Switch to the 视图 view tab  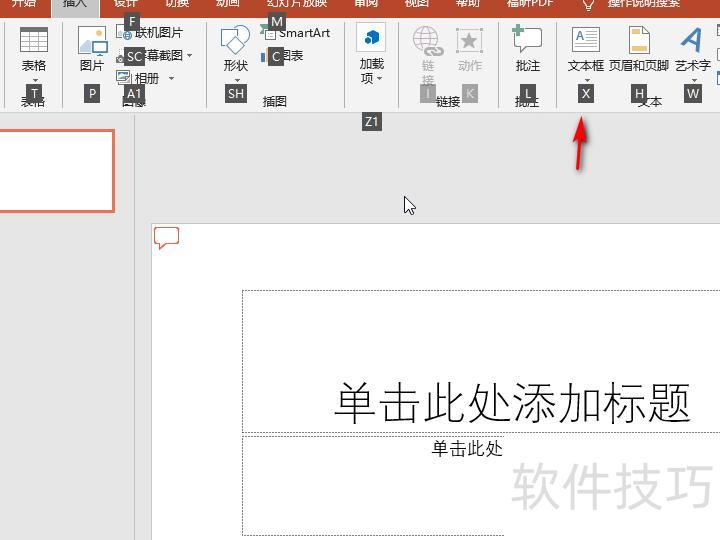416,4
